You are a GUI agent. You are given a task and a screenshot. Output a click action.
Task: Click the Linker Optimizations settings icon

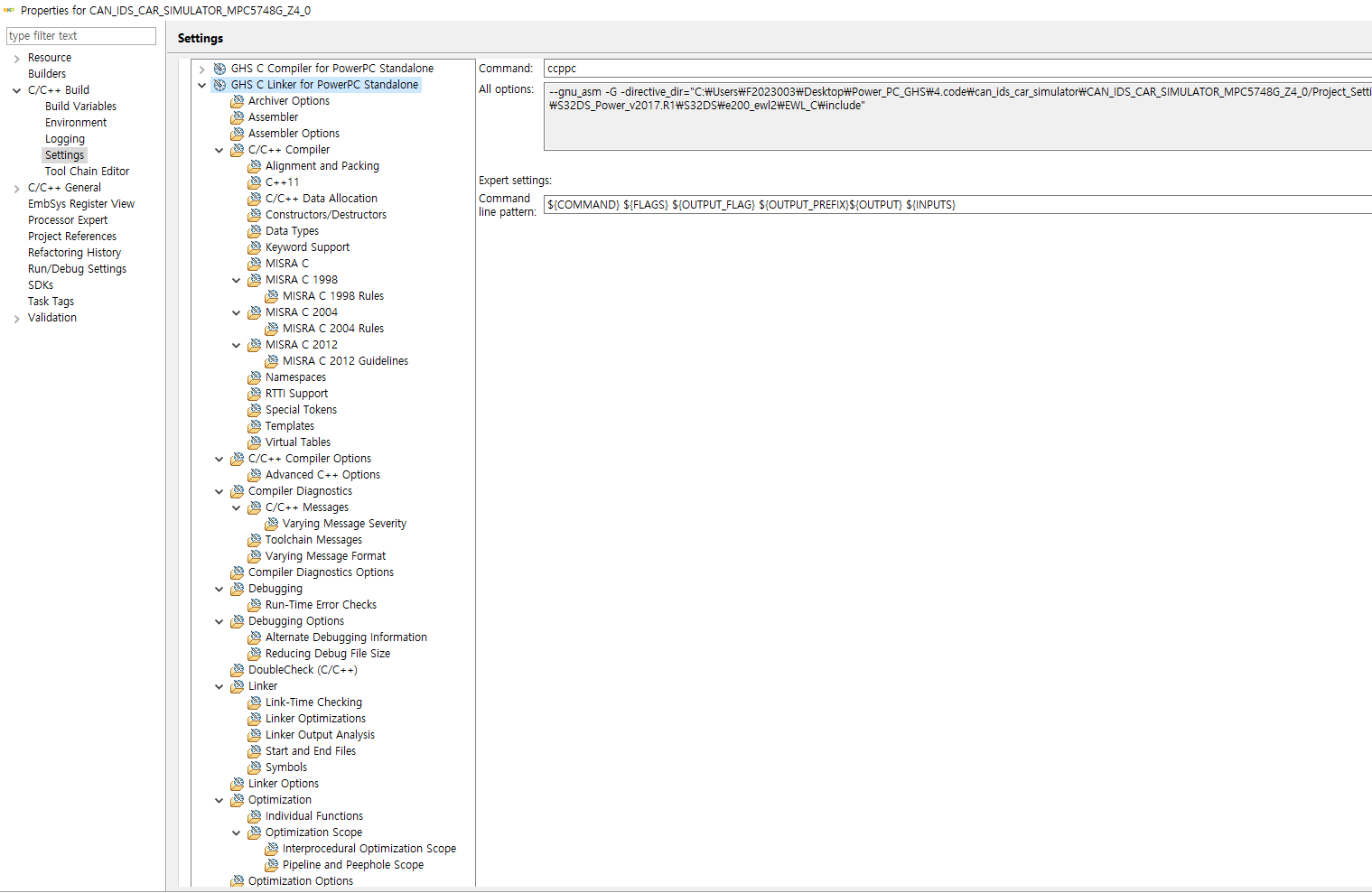(254, 718)
